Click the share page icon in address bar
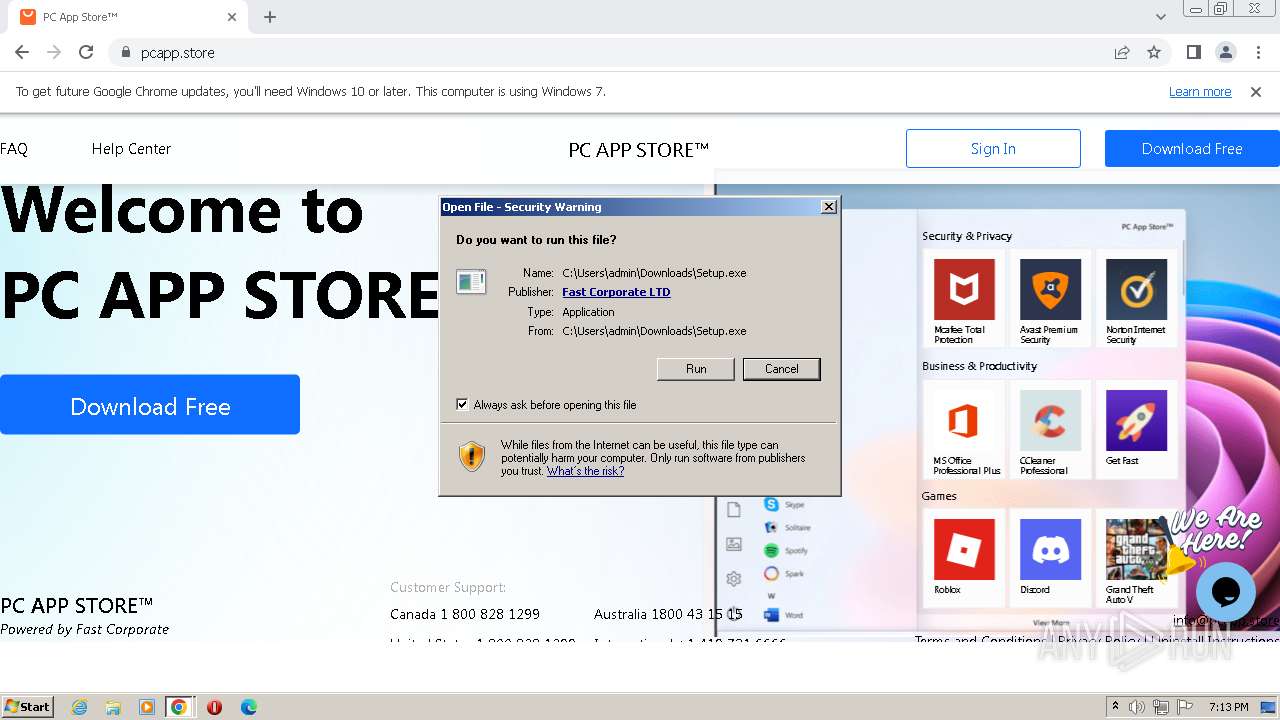This screenshot has width=1280, height=720. 1122,52
